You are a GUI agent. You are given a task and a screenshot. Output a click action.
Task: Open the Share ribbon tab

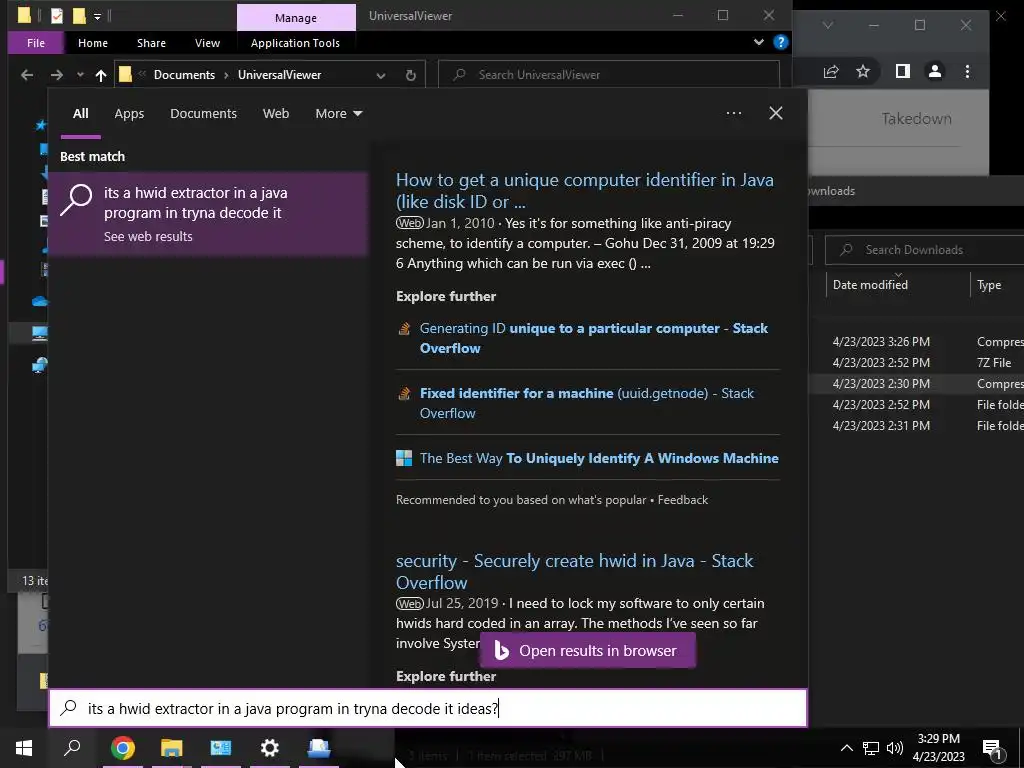click(152, 43)
